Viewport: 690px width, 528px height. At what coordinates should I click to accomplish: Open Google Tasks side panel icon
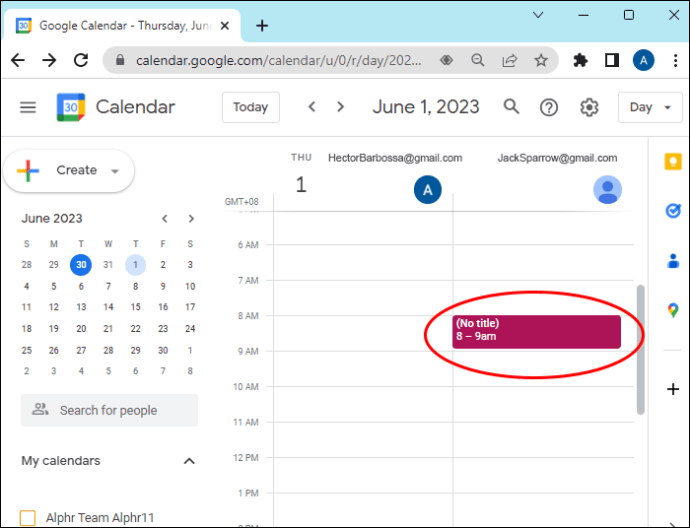(x=673, y=211)
